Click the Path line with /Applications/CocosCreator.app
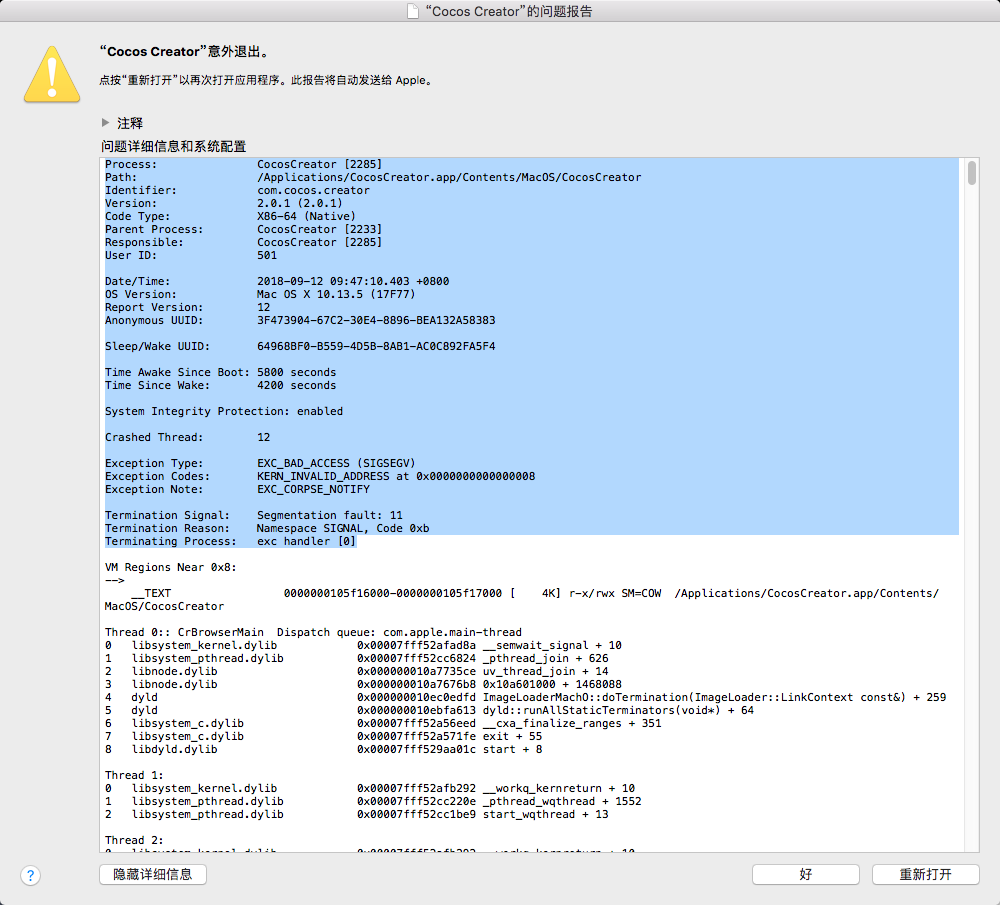 pos(373,177)
